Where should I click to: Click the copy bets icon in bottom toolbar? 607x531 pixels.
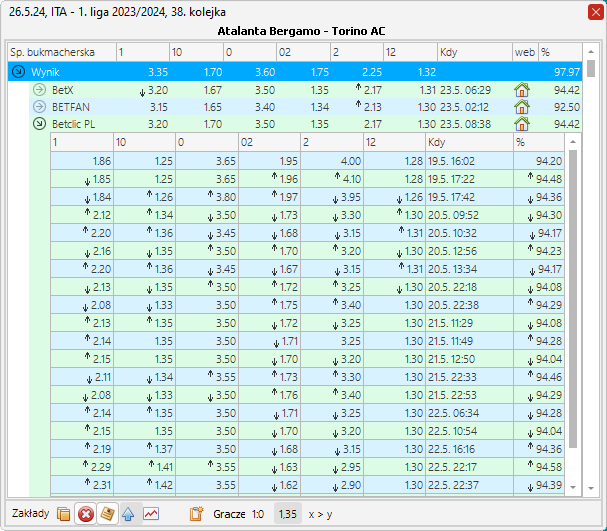coord(64,514)
